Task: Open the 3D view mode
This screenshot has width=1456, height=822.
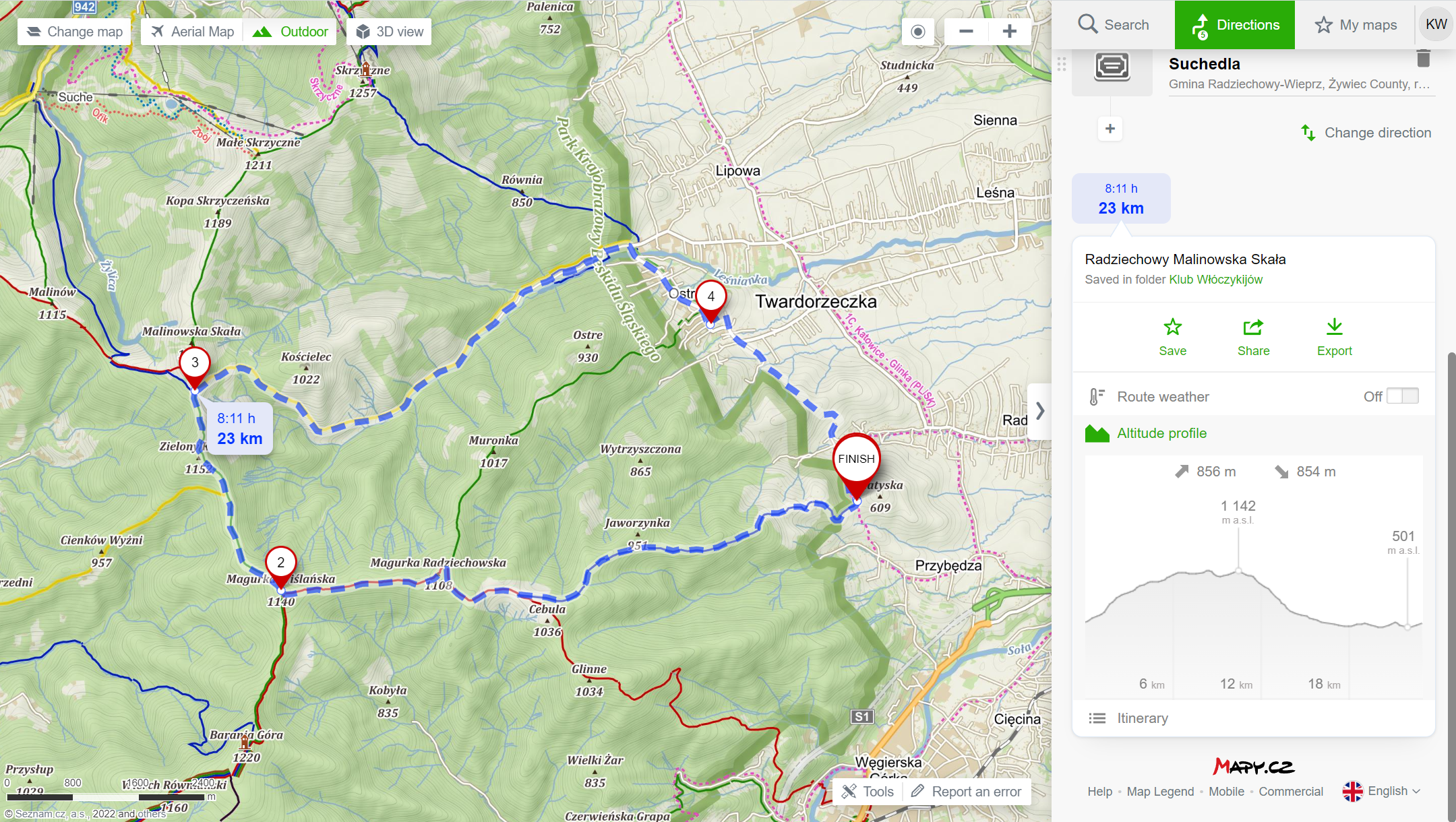Action: coord(389,32)
